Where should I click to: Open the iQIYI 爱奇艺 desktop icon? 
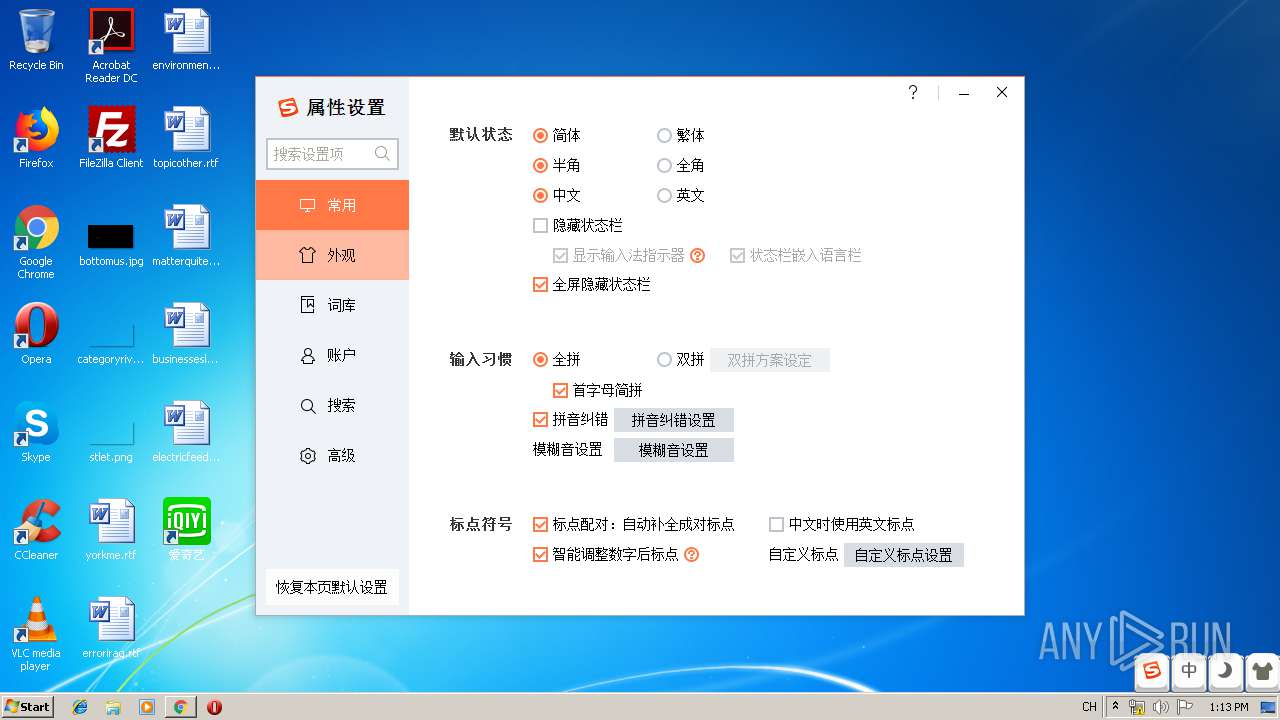[187, 530]
